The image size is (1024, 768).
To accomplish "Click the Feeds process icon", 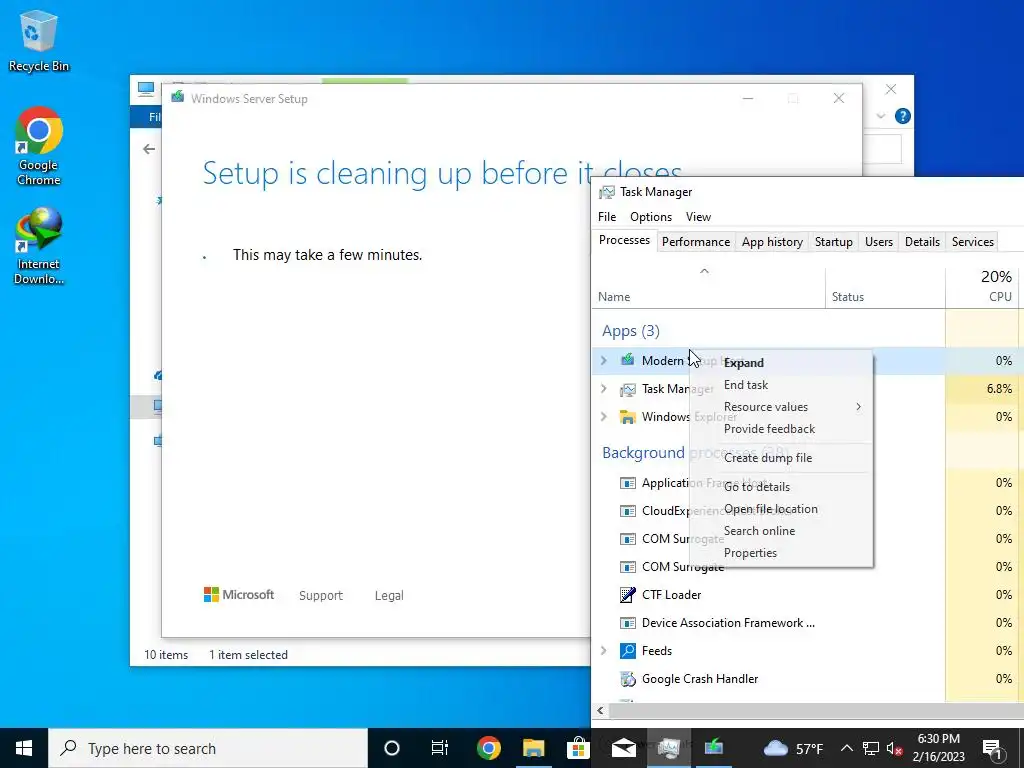I will [628, 650].
